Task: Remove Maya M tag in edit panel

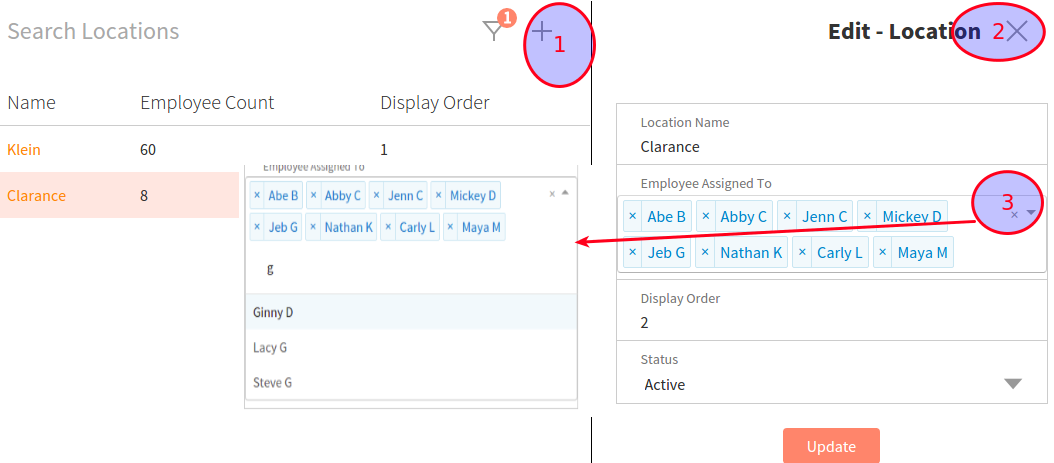Action: [x=882, y=252]
